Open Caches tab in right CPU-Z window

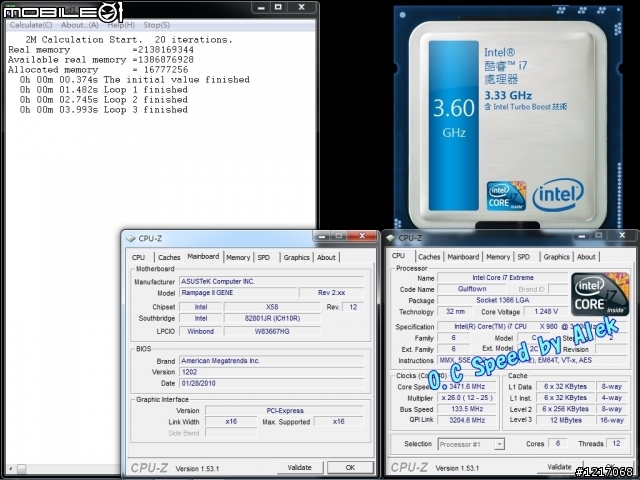(429, 257)
